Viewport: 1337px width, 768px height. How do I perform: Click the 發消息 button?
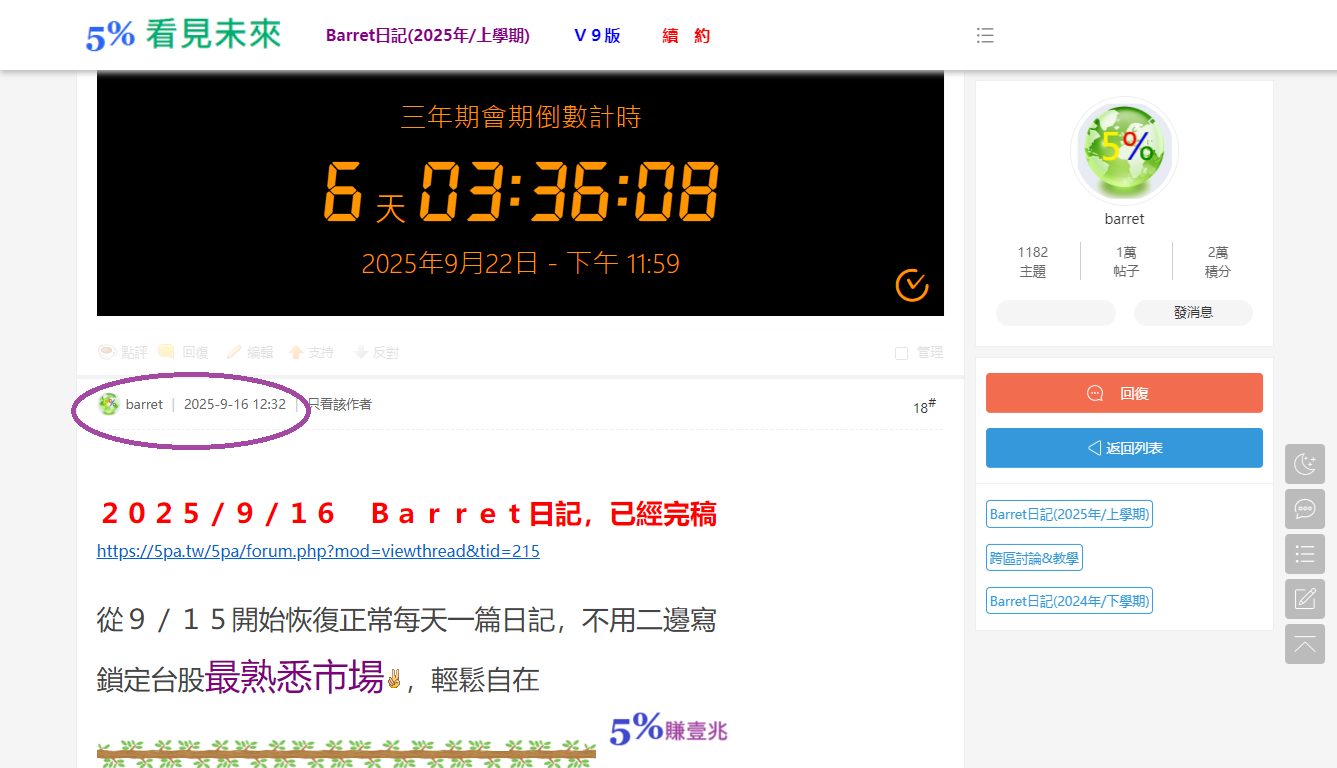pyautogui.click(x=1192, y=313)
